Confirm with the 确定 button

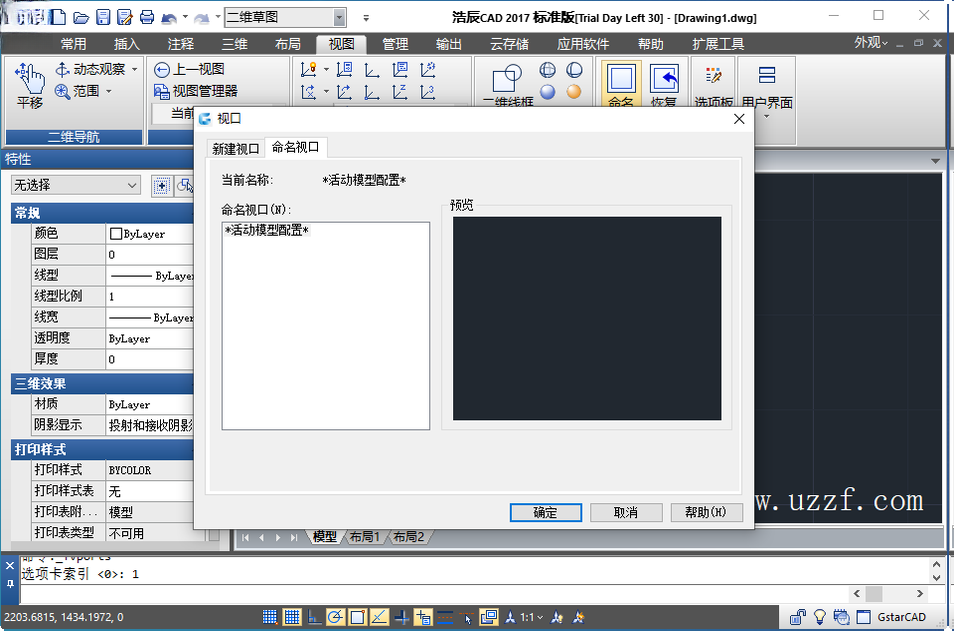(545, 512)
